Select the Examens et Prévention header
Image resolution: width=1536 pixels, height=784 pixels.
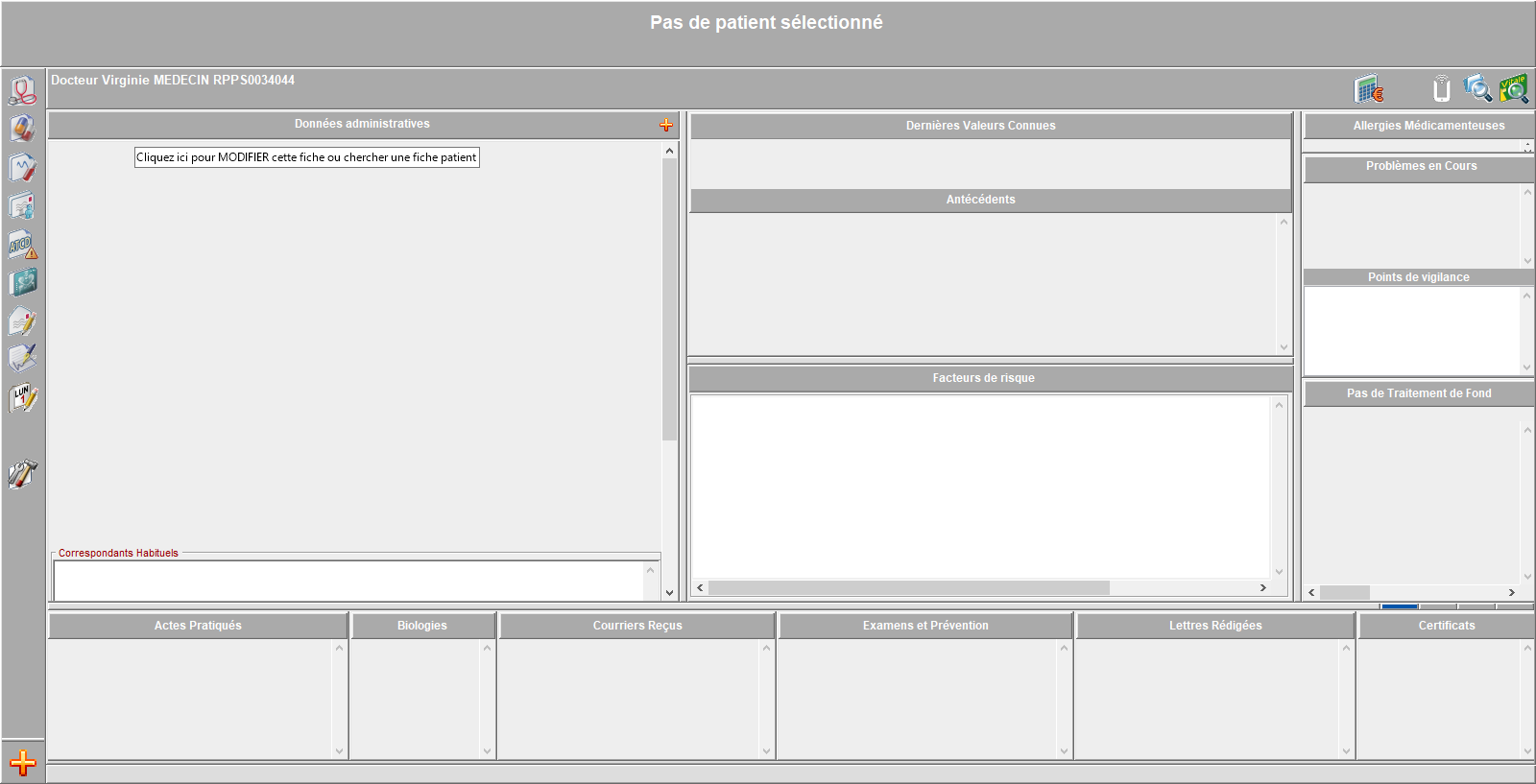[924, 626]
